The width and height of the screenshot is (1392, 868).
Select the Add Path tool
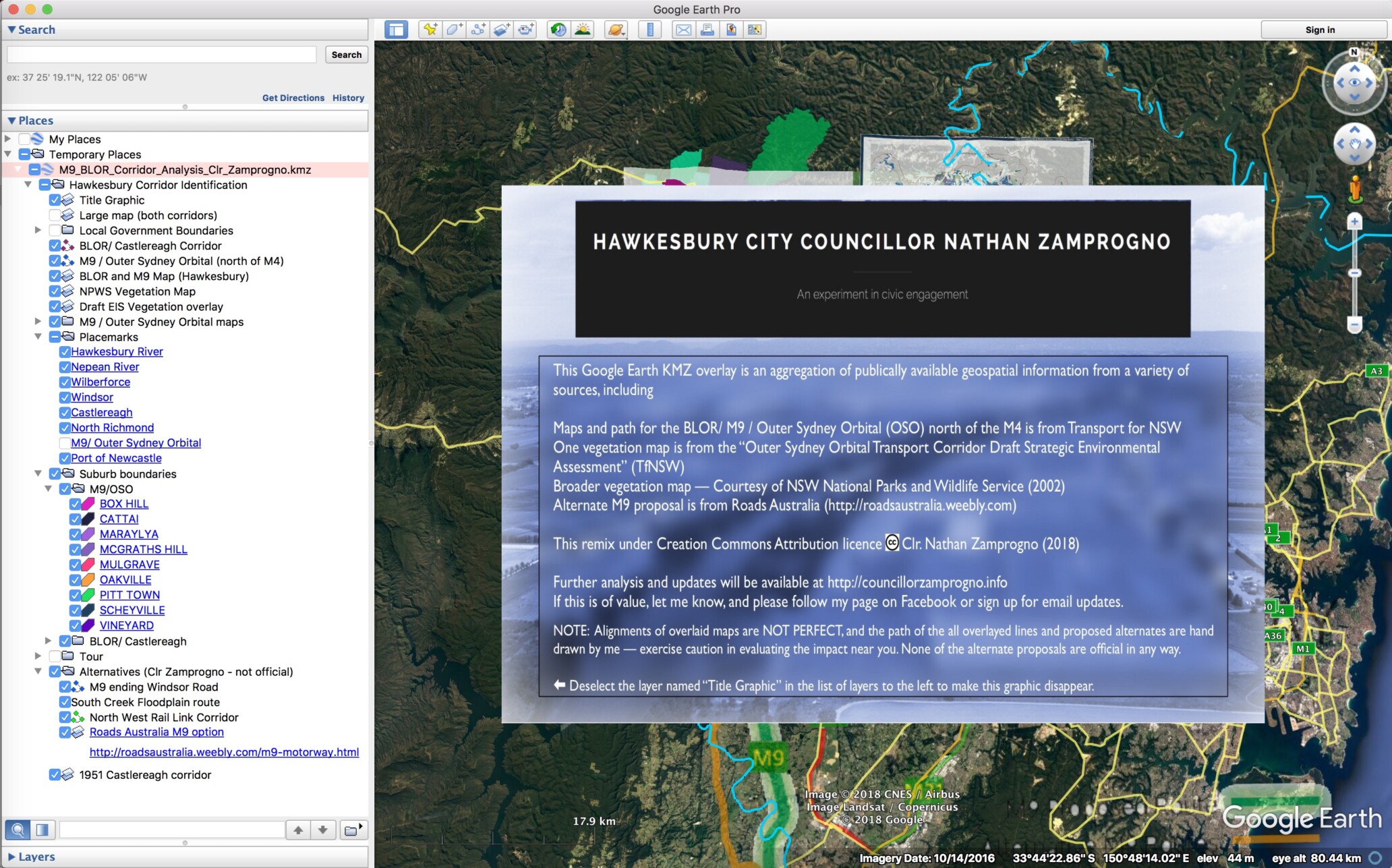click(x=478, y=30)
